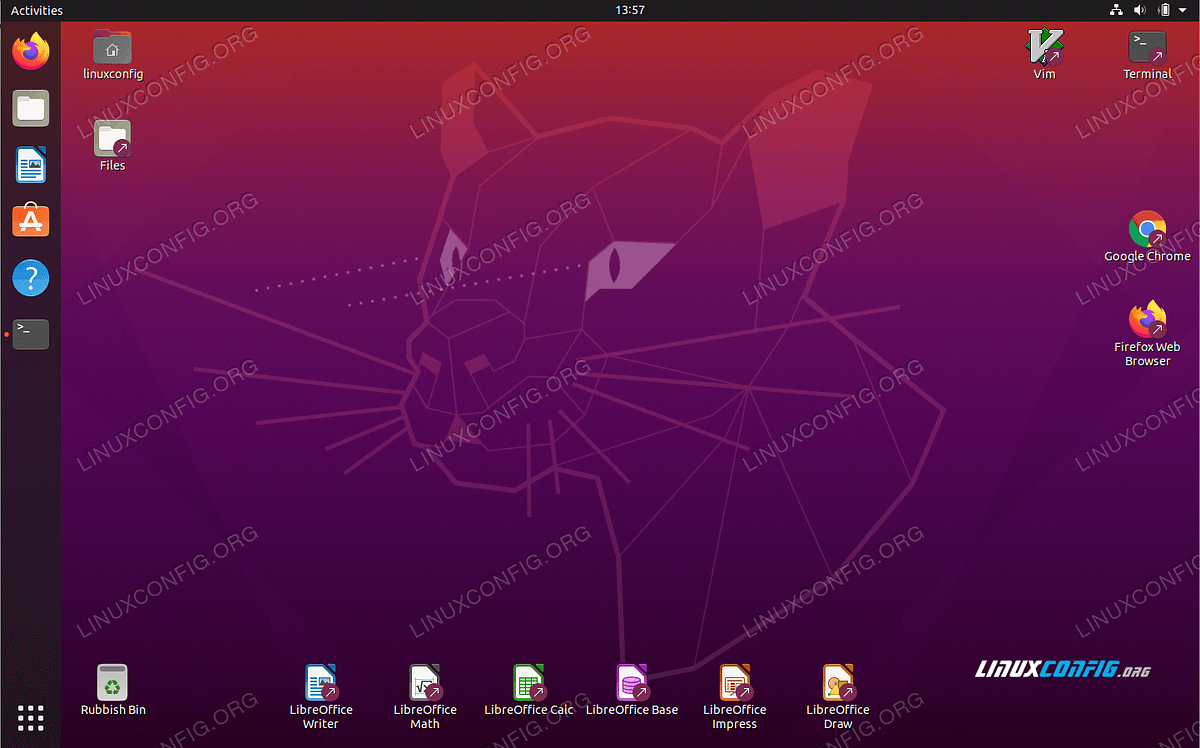Open the Activities overview
Image resolution: width=1200 pixels, height=748 pixels.
point(37,10)
